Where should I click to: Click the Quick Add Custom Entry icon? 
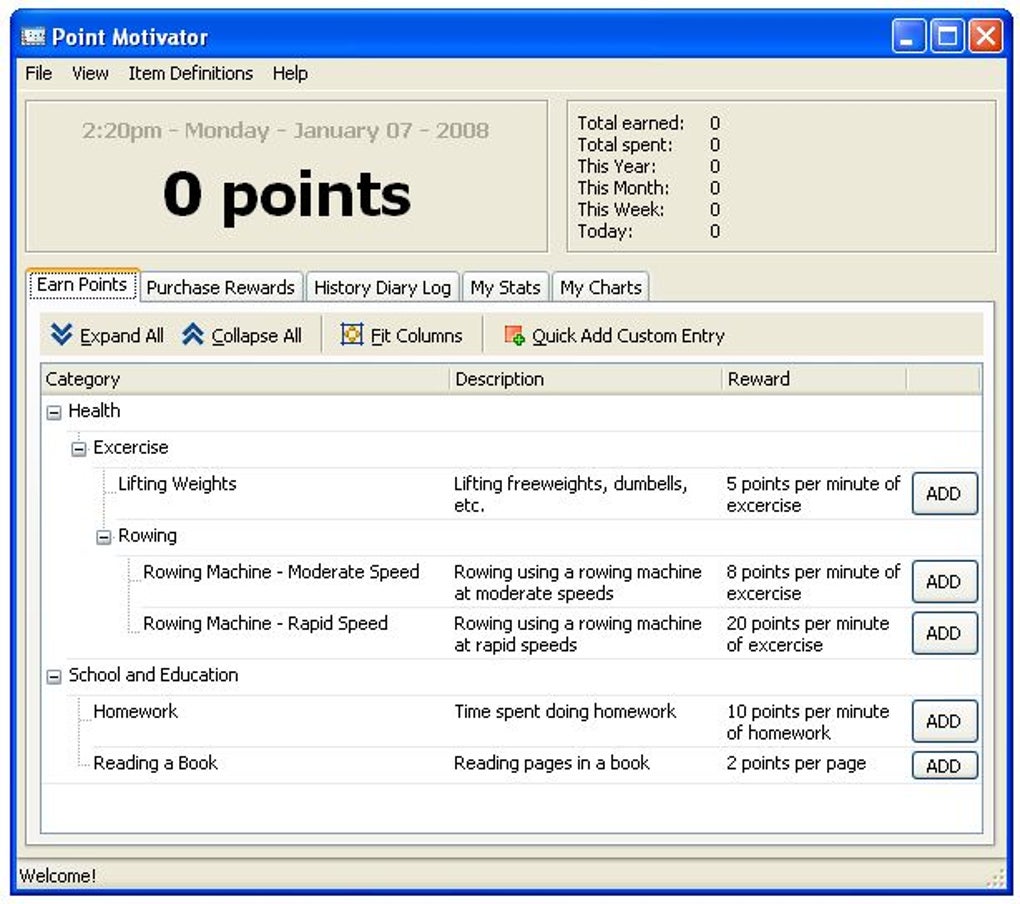[x=512, y=336]
